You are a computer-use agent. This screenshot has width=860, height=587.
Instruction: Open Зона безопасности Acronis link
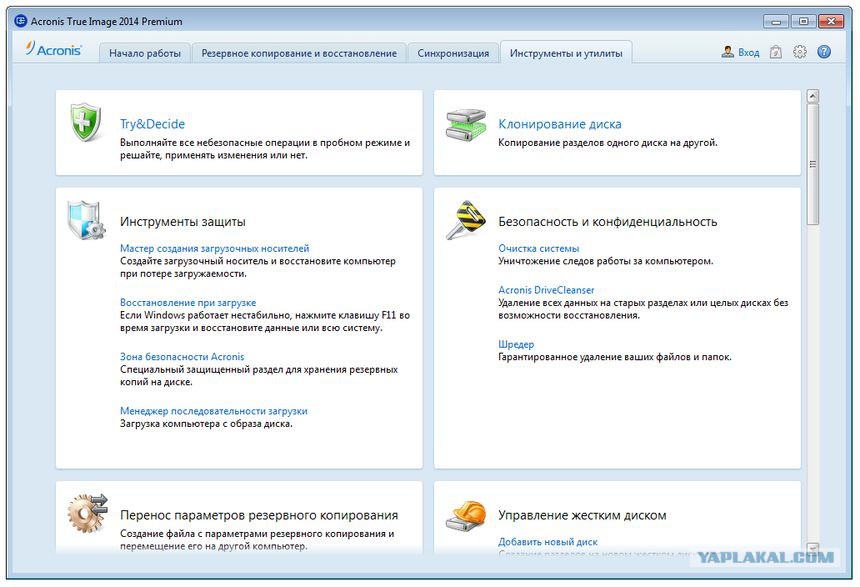pos(182,357)
